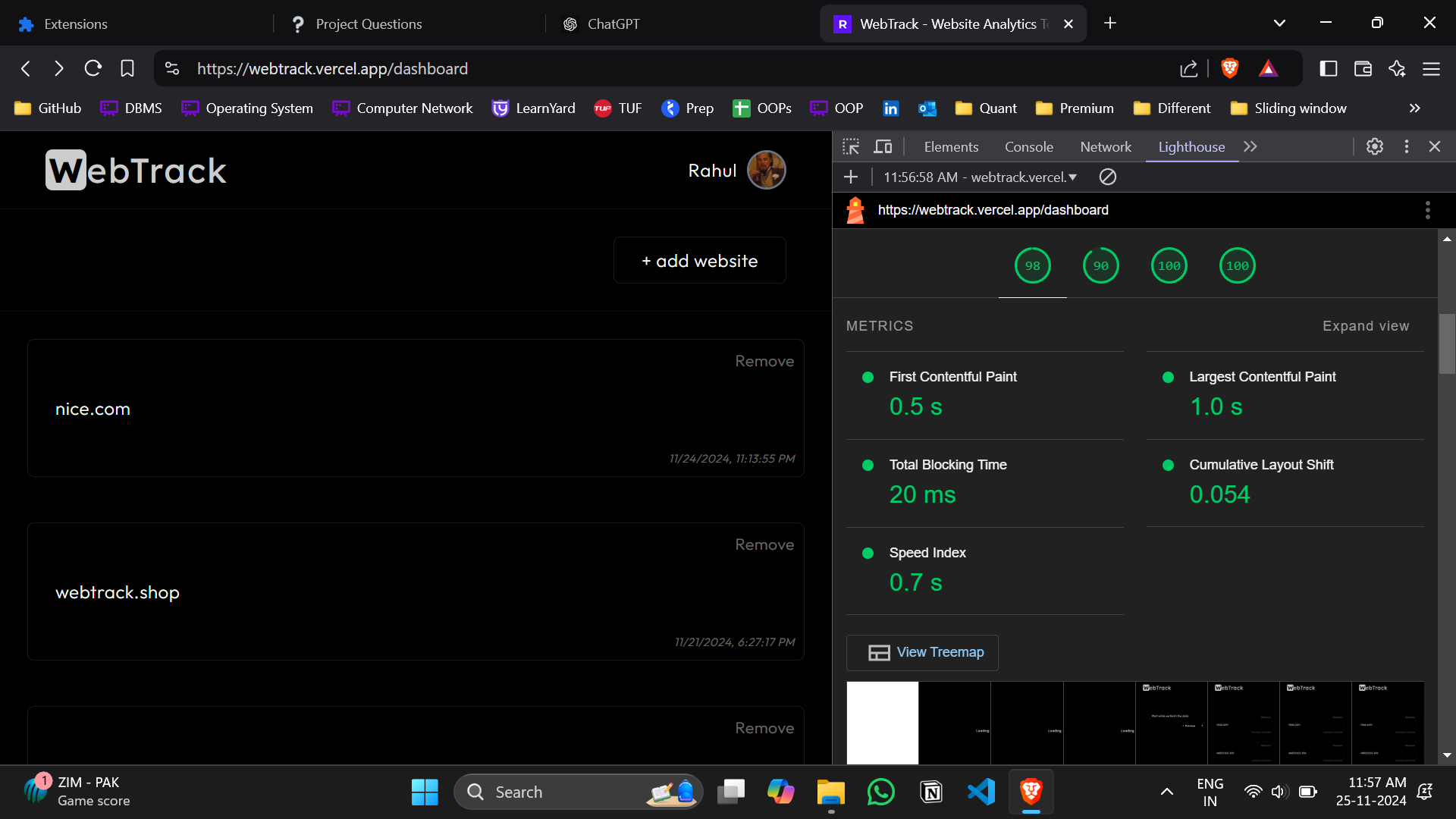Click the inspect element picker icon

pyautogui.click(x=851, y=146)
